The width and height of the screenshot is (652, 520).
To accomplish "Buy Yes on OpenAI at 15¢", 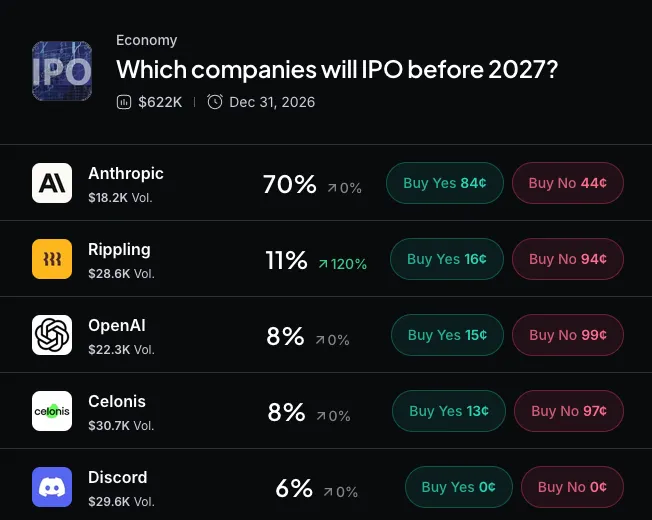I will (x=447, y=335).
